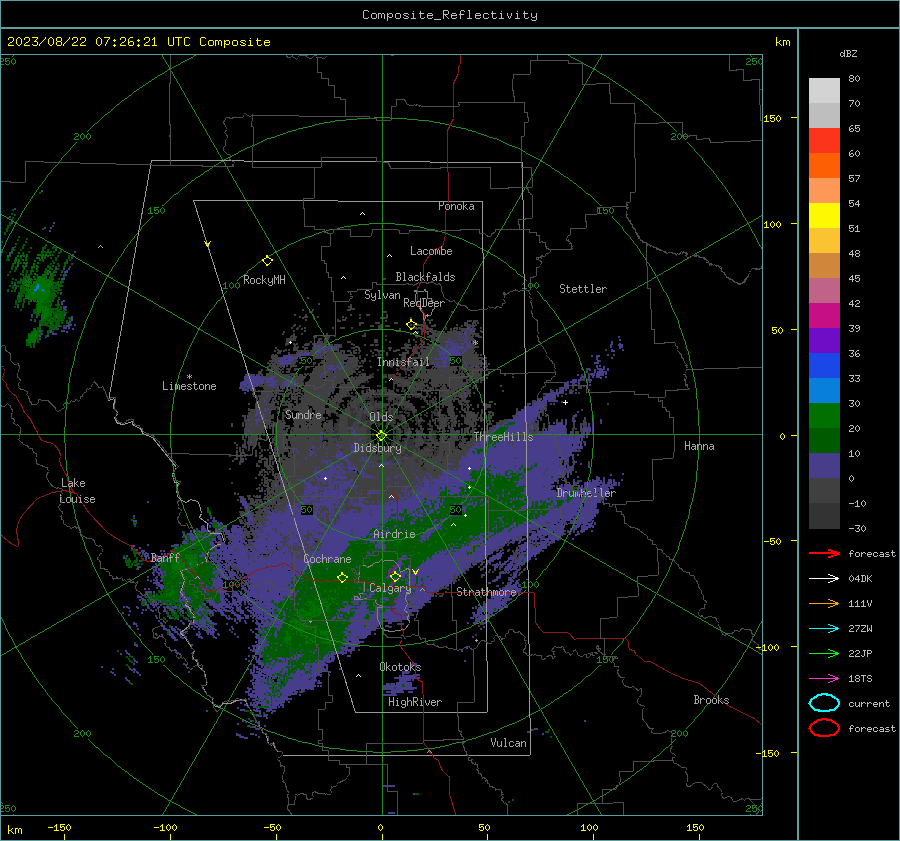The height and width of the screenshot is (841, 900).
Task: Click the Sylvan label
Action: (382, 295)
